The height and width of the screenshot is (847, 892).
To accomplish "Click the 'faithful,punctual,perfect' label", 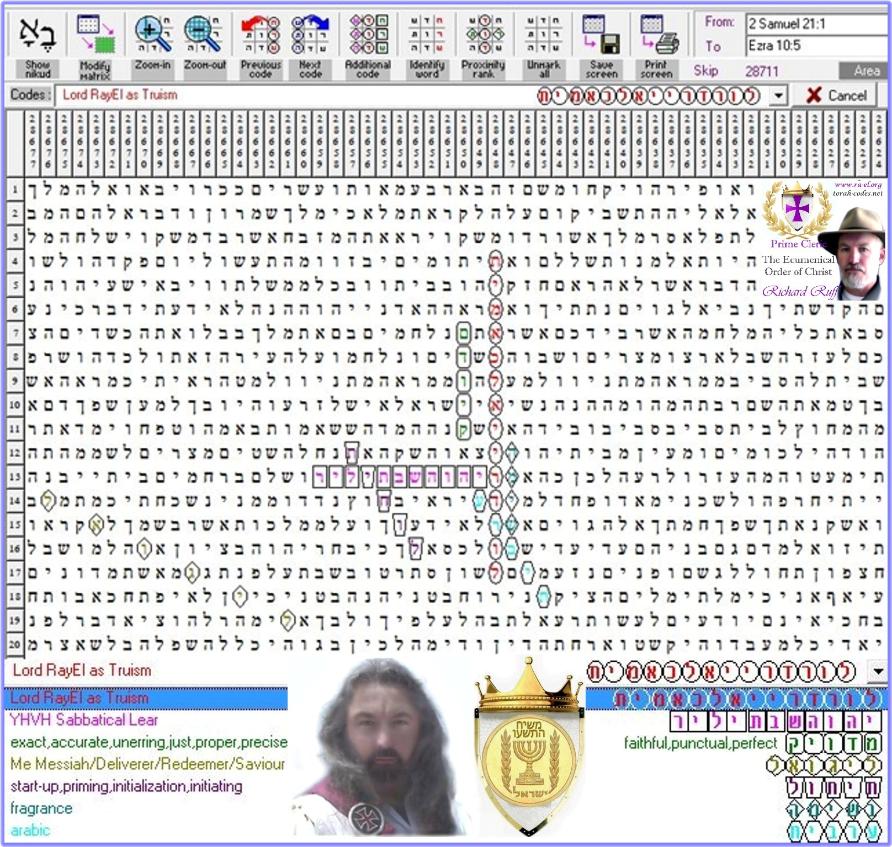I will pos(700,743).
